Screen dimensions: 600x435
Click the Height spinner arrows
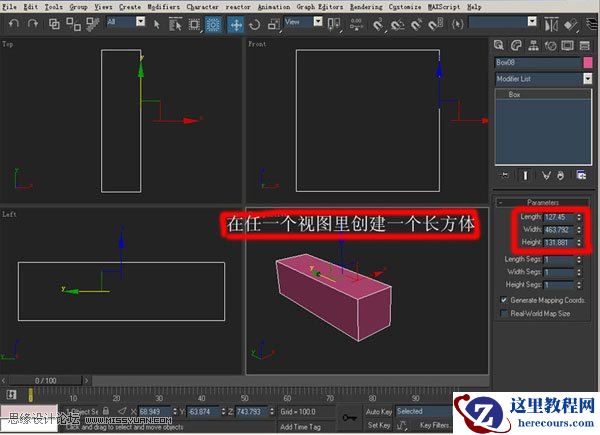579,243
